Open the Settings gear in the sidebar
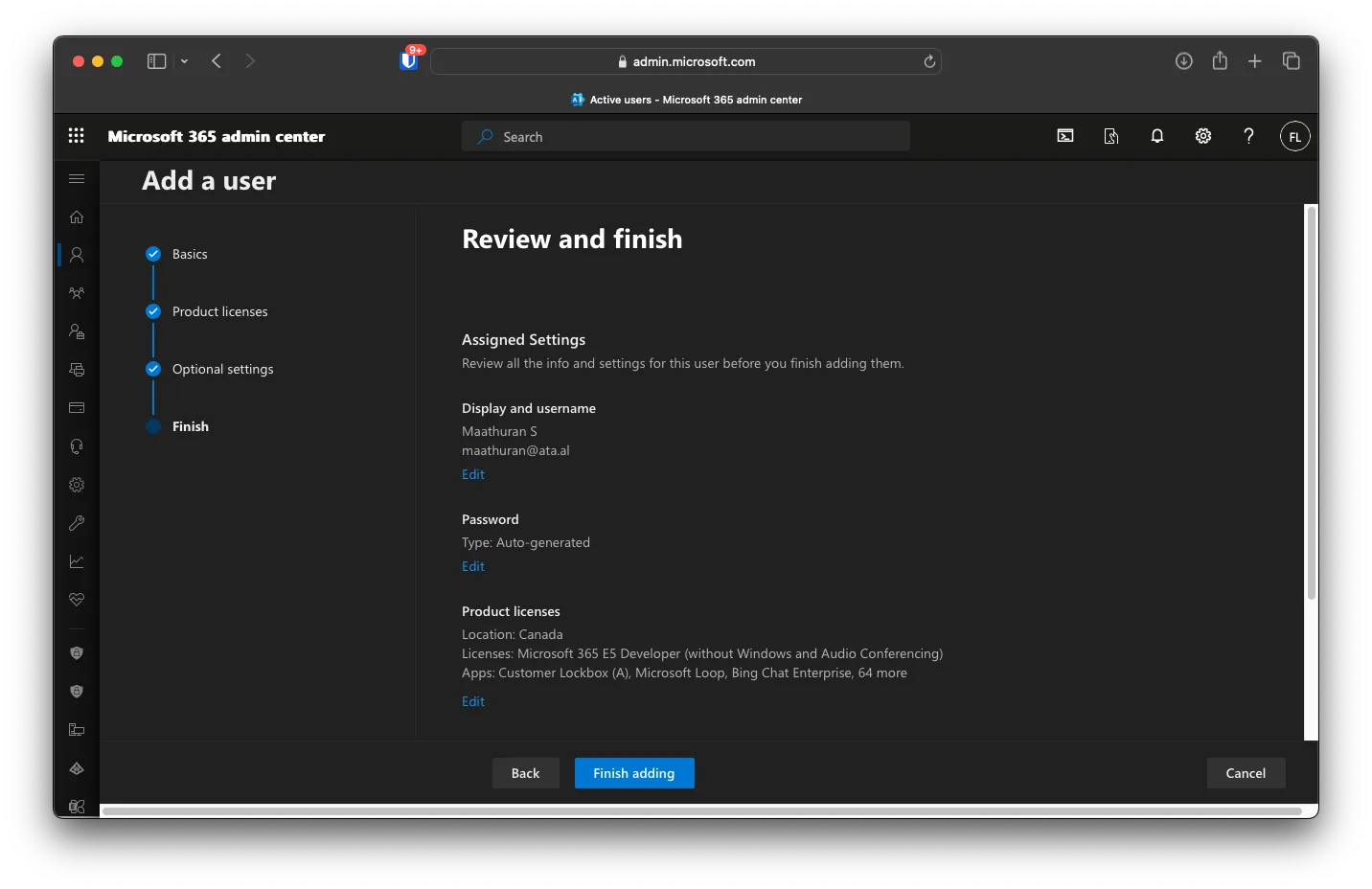 77,485
